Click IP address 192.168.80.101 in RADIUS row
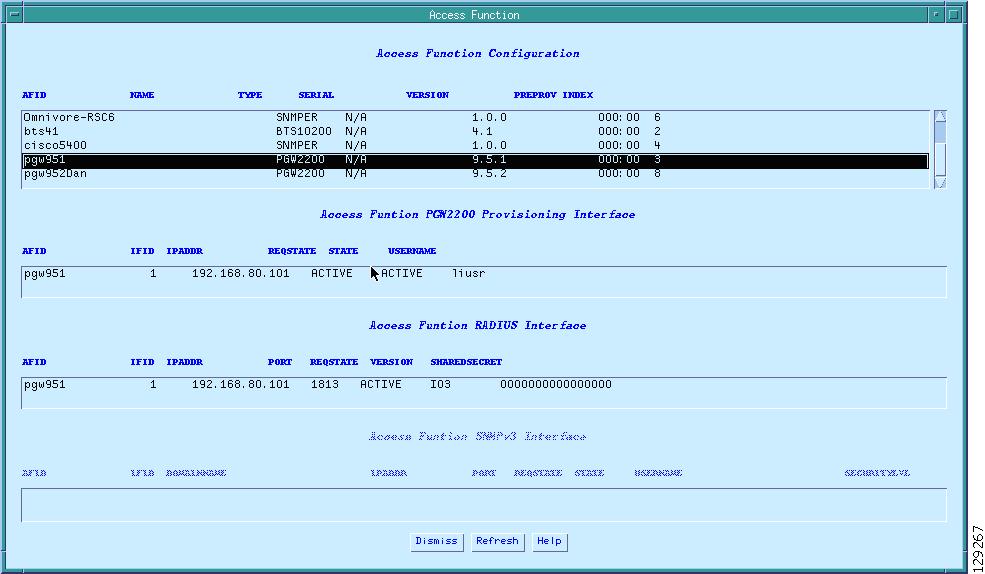 pyautogui.click(x=241, y=384)
